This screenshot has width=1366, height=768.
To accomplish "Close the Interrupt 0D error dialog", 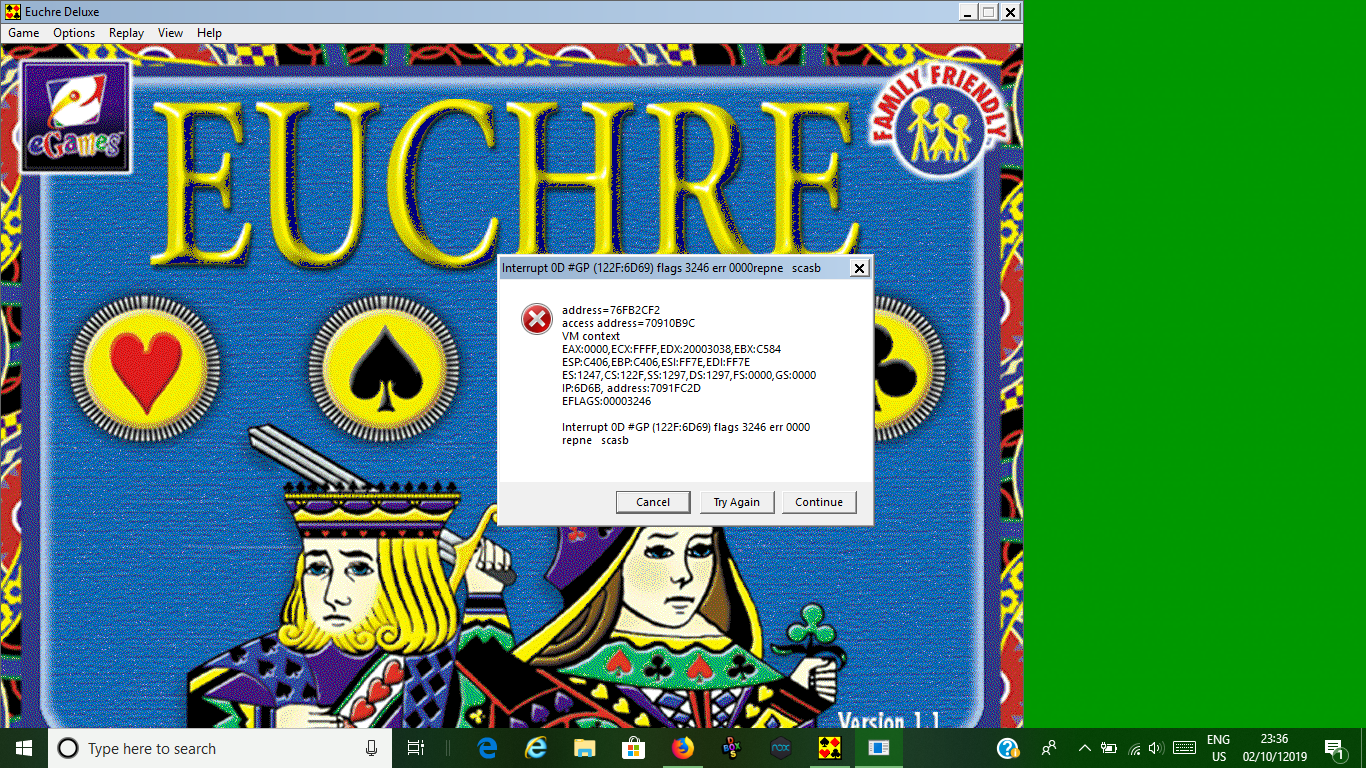I will [x=859, y=268].
